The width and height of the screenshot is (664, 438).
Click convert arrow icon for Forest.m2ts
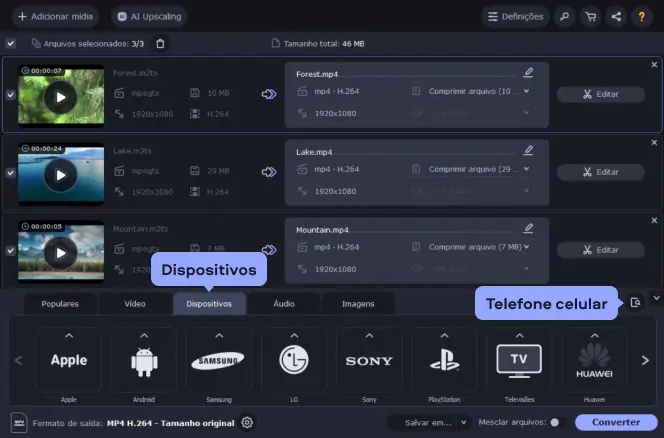click(x=269, y=94)
